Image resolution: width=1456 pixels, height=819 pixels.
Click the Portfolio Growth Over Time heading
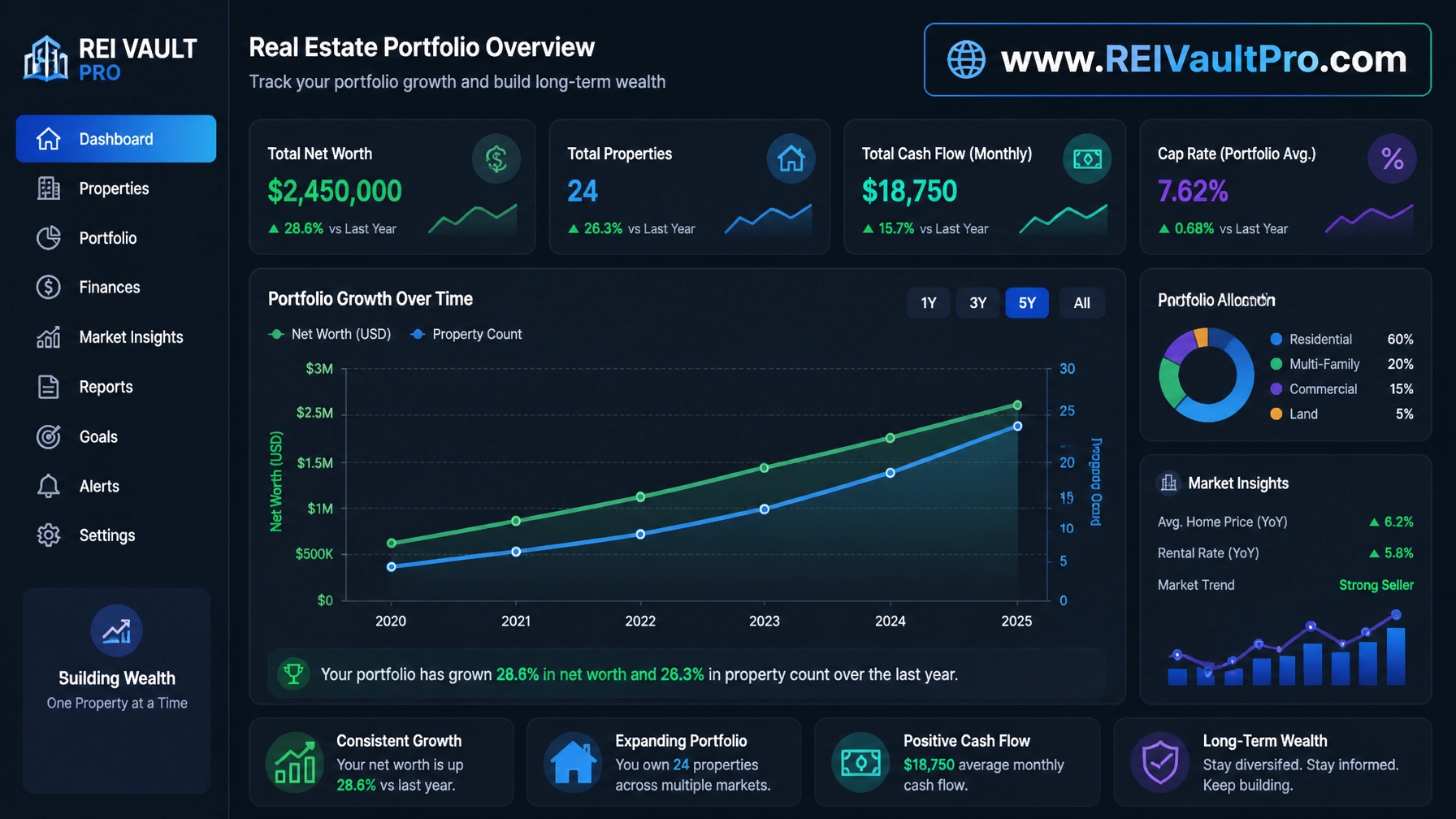(x=370, y=299)
